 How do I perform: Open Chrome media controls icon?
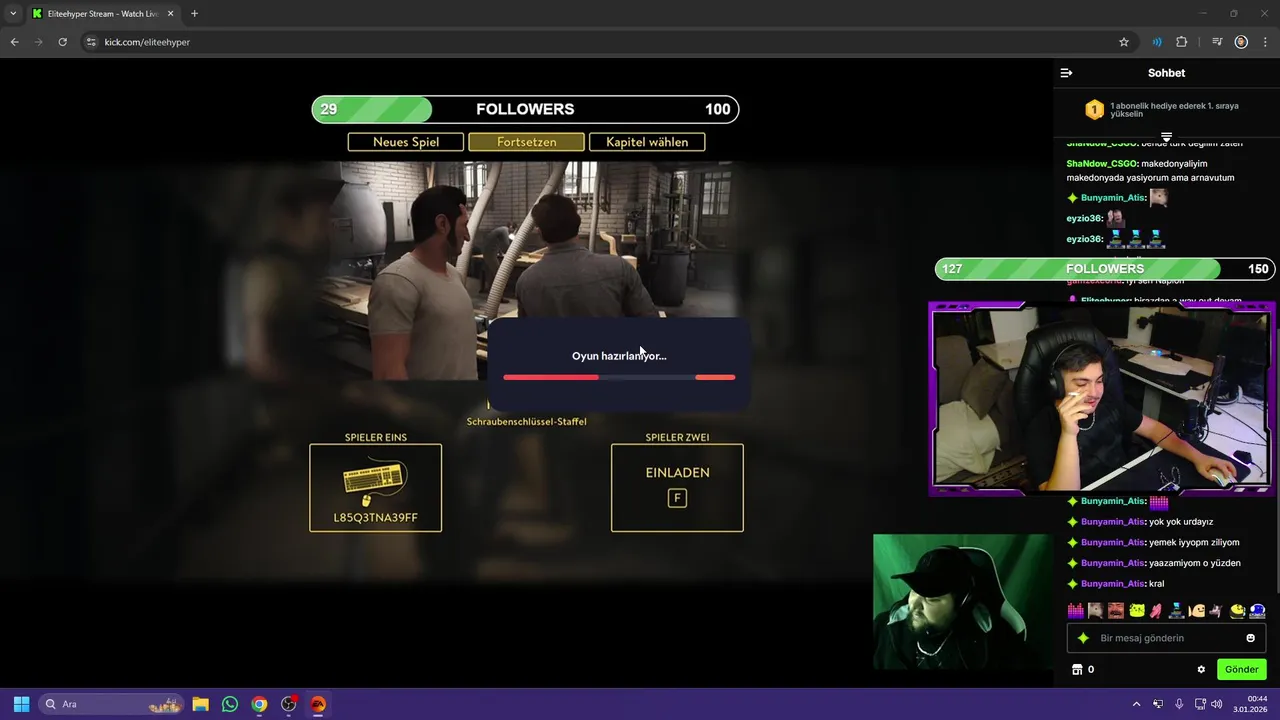1217,42
